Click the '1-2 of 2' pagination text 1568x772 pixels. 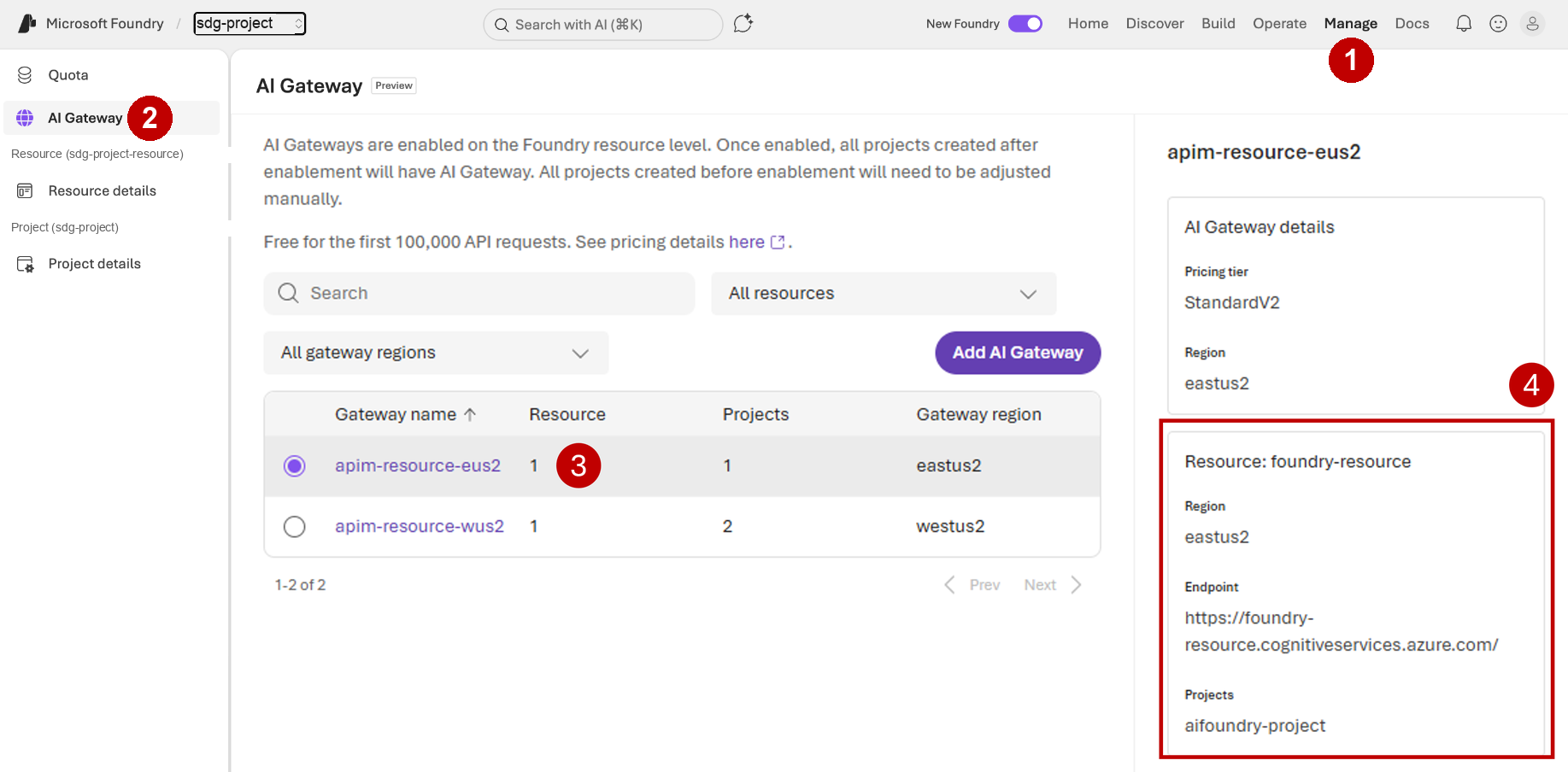click(301, 585)
